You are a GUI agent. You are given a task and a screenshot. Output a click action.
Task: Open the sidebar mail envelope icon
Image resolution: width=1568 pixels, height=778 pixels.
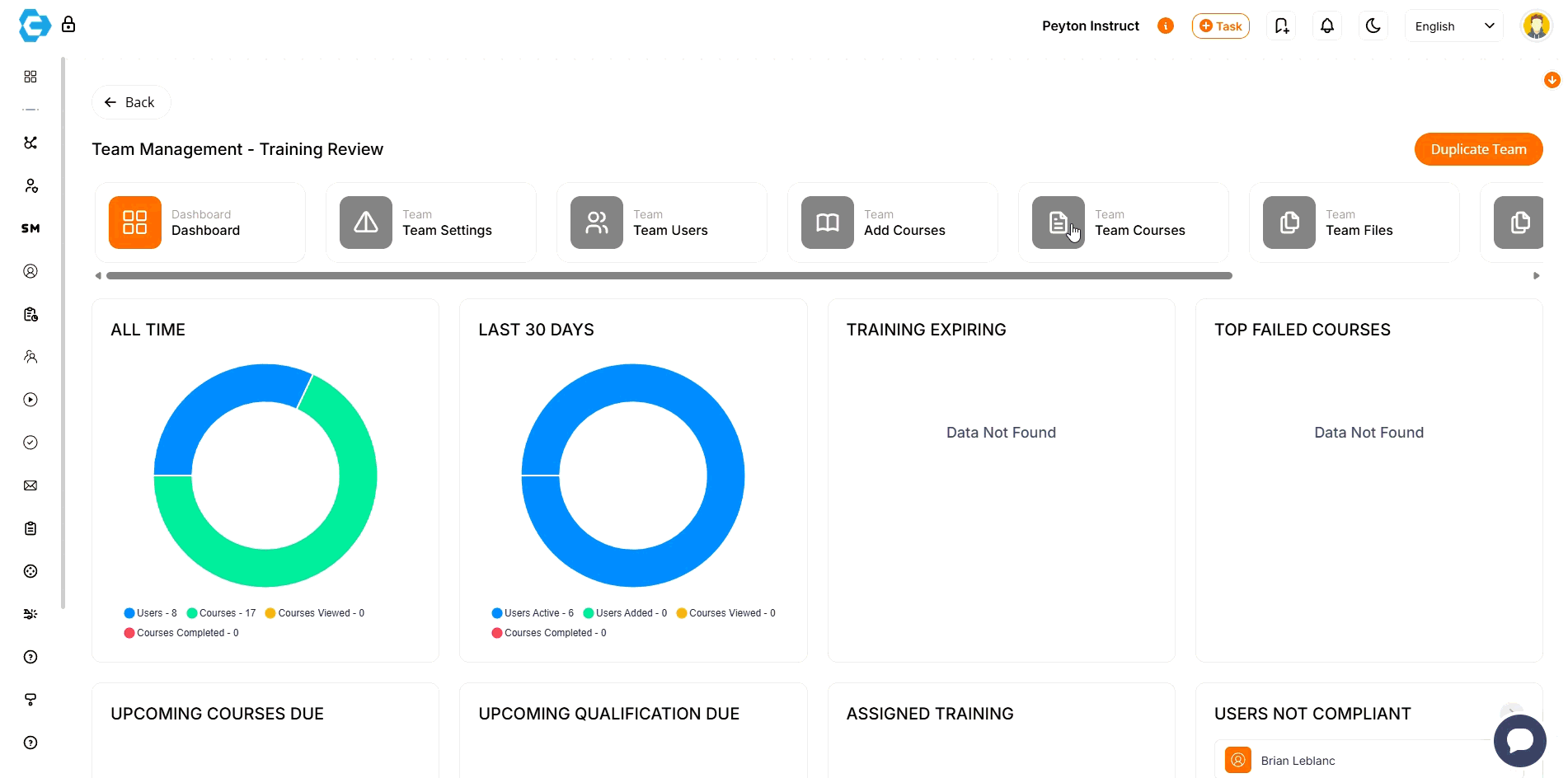(31, 485)
